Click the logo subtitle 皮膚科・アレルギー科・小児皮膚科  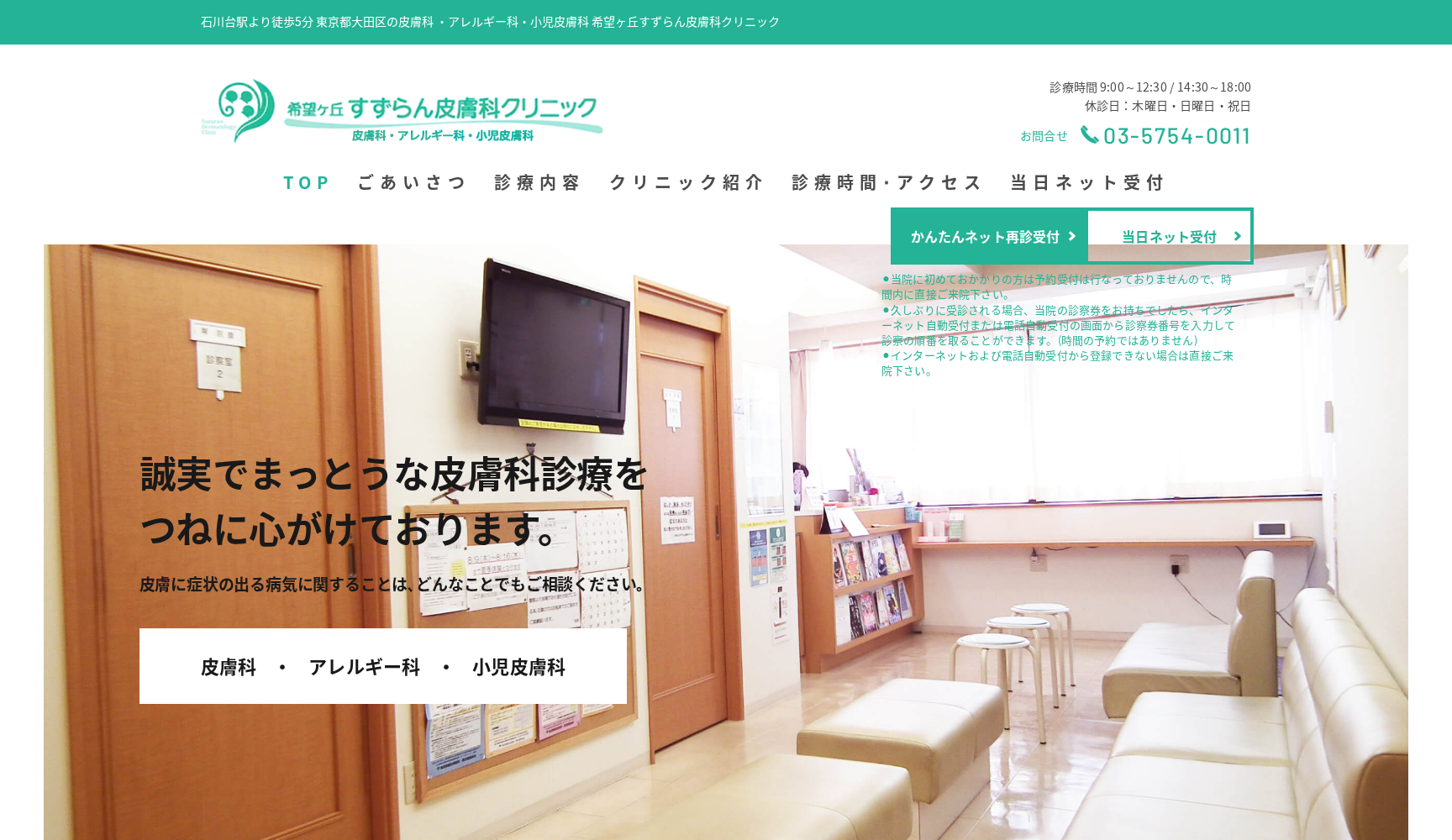click(443, 134)
